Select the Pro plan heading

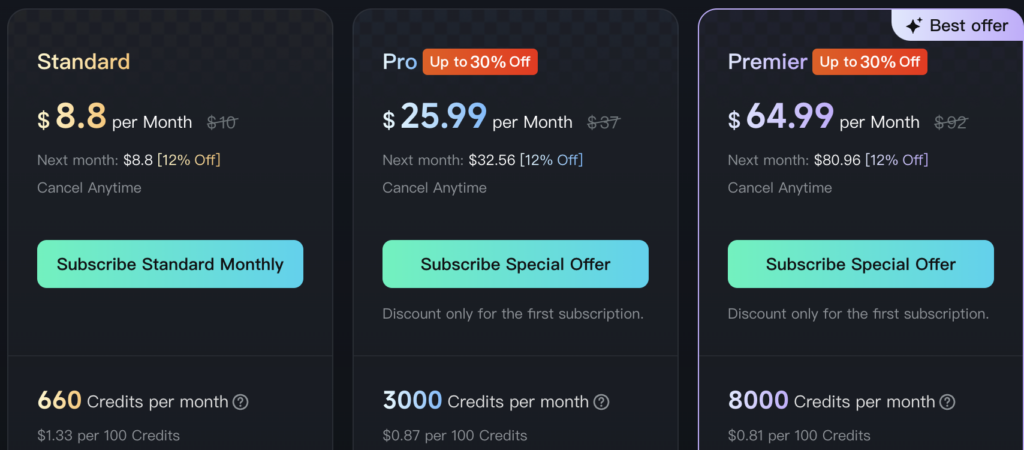(399, 62)
